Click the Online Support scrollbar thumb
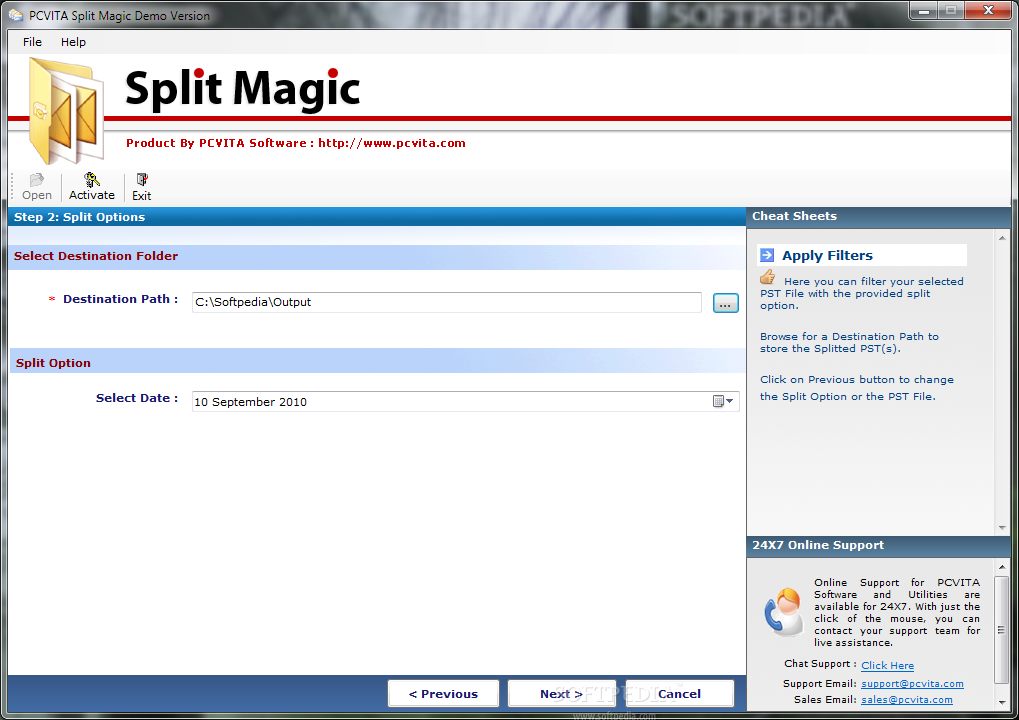 click(1001, 630)
